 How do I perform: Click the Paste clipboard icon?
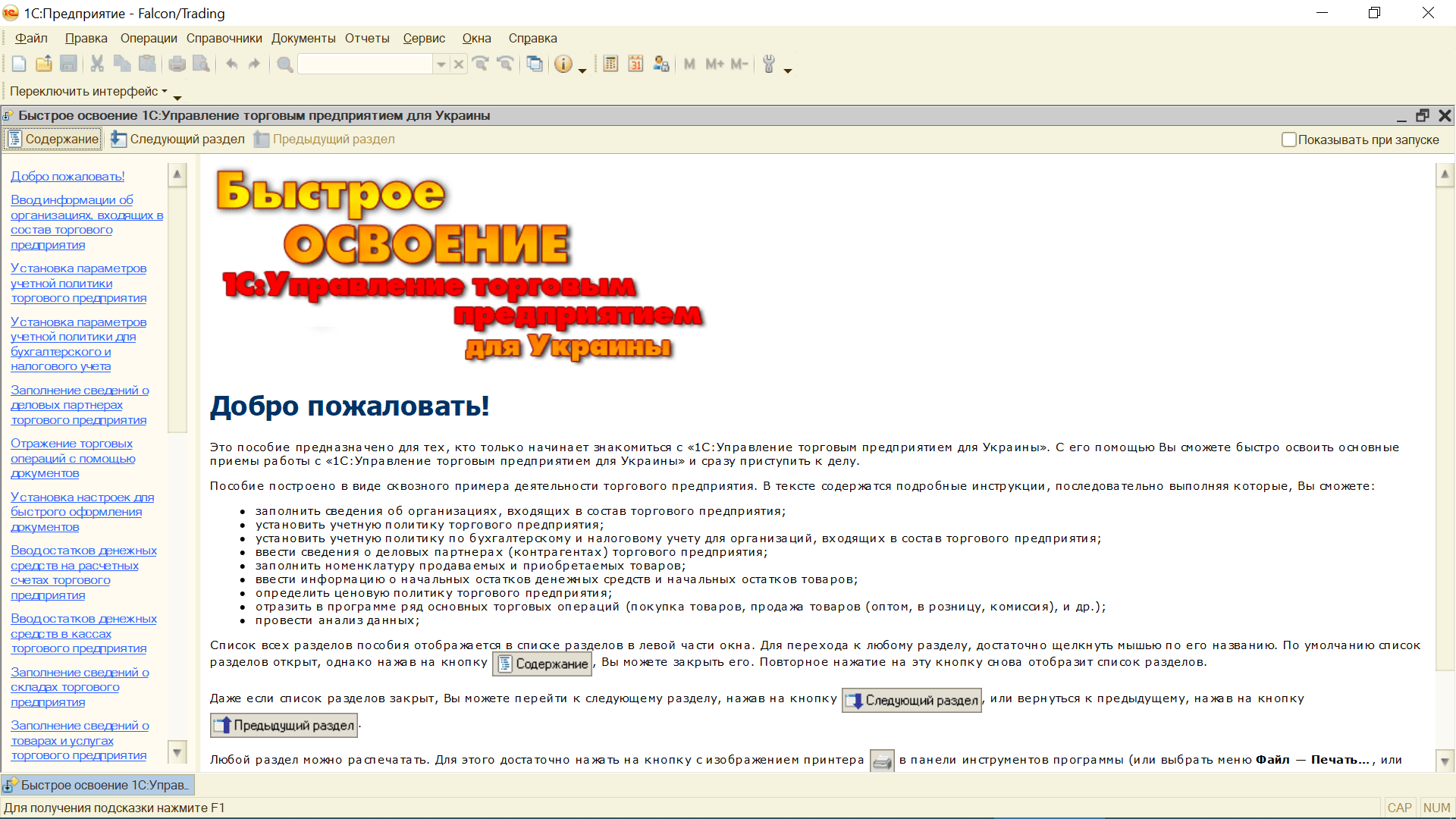click(x=147, y=64)
